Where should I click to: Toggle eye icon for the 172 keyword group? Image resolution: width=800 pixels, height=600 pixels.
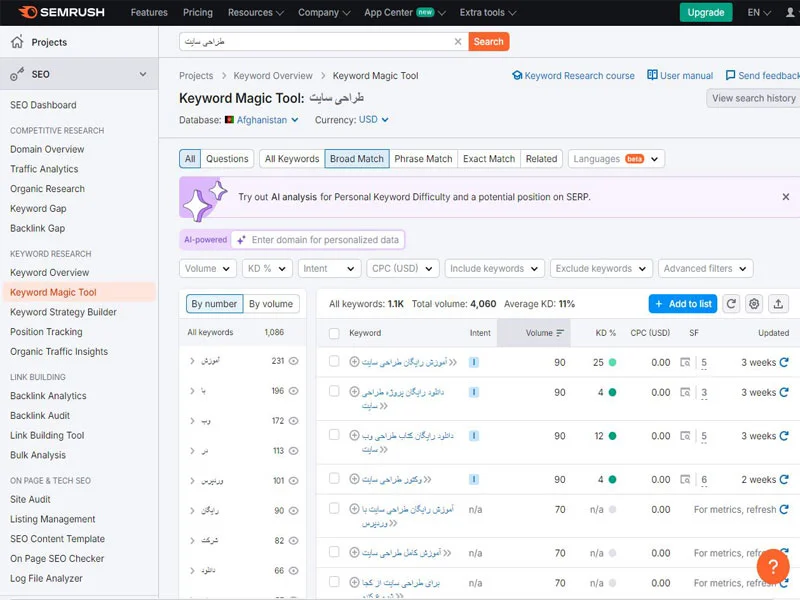(293, 421)
